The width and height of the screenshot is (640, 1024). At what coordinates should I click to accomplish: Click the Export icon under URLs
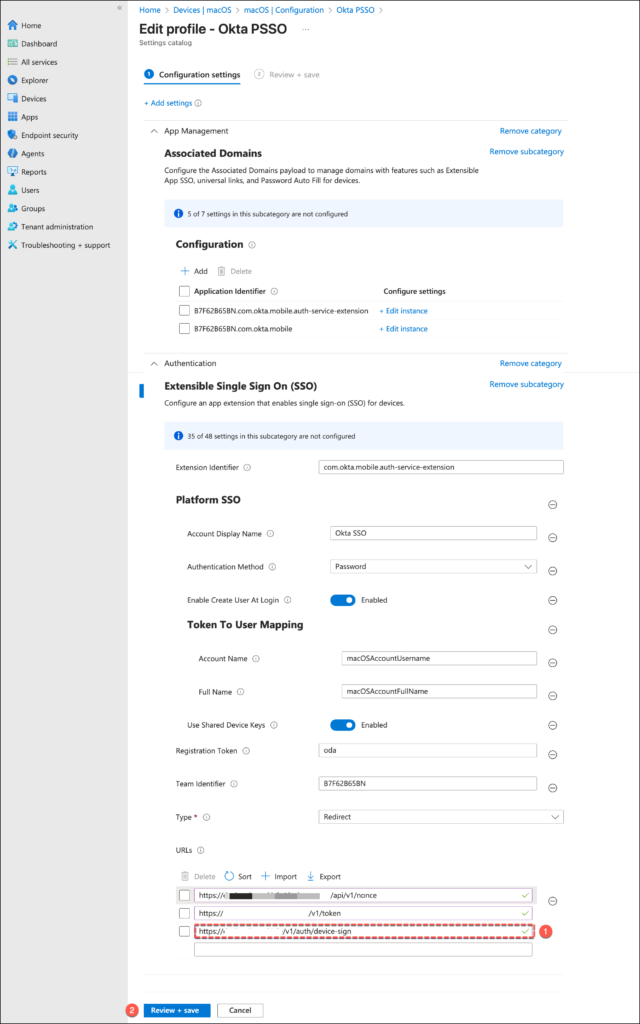click(310, 876)
